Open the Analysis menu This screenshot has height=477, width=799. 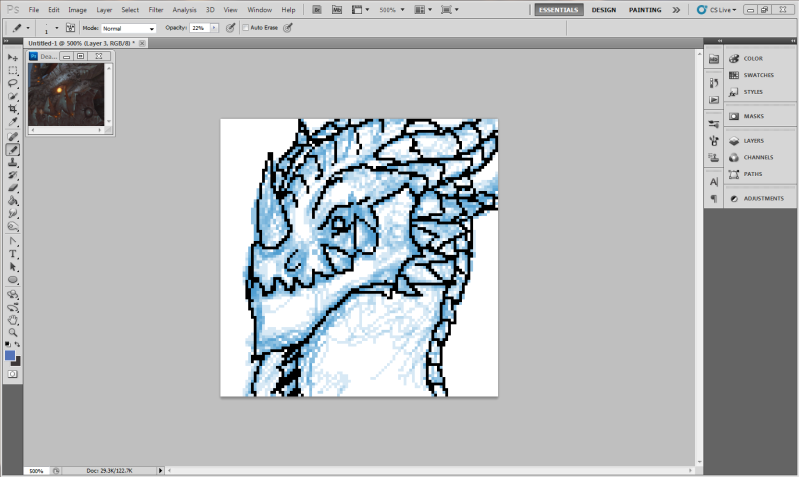pos(184,10)
